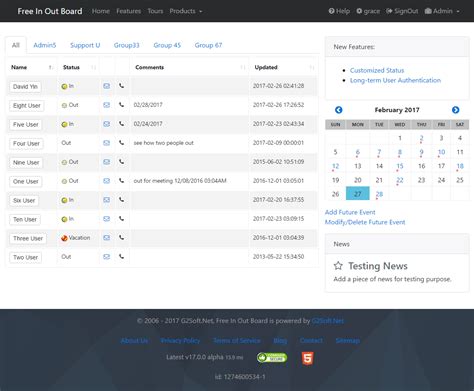Email Five User via envelope icon

point(106,124)
